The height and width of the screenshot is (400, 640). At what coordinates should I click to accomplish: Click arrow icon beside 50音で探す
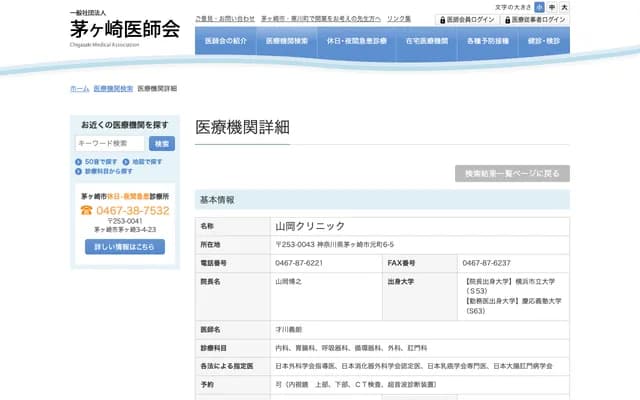point(80,161)
